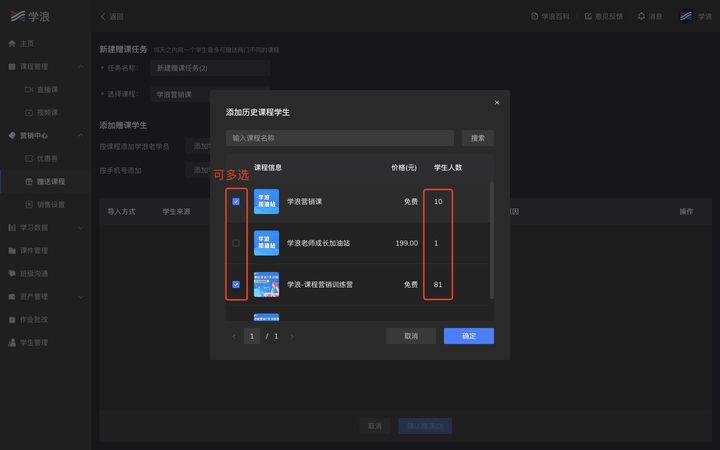Click the 学浪老师成长加油站 course thumbnail

[266, 243]
